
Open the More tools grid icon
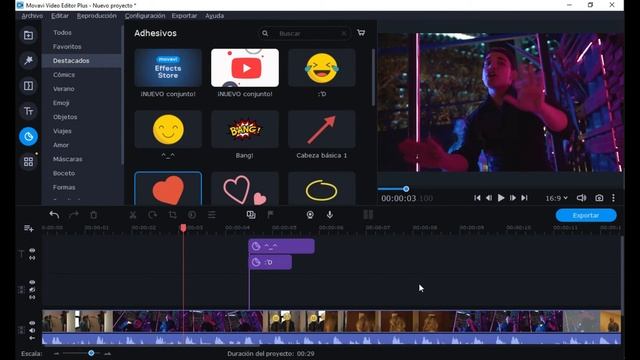tap(28, 162)
